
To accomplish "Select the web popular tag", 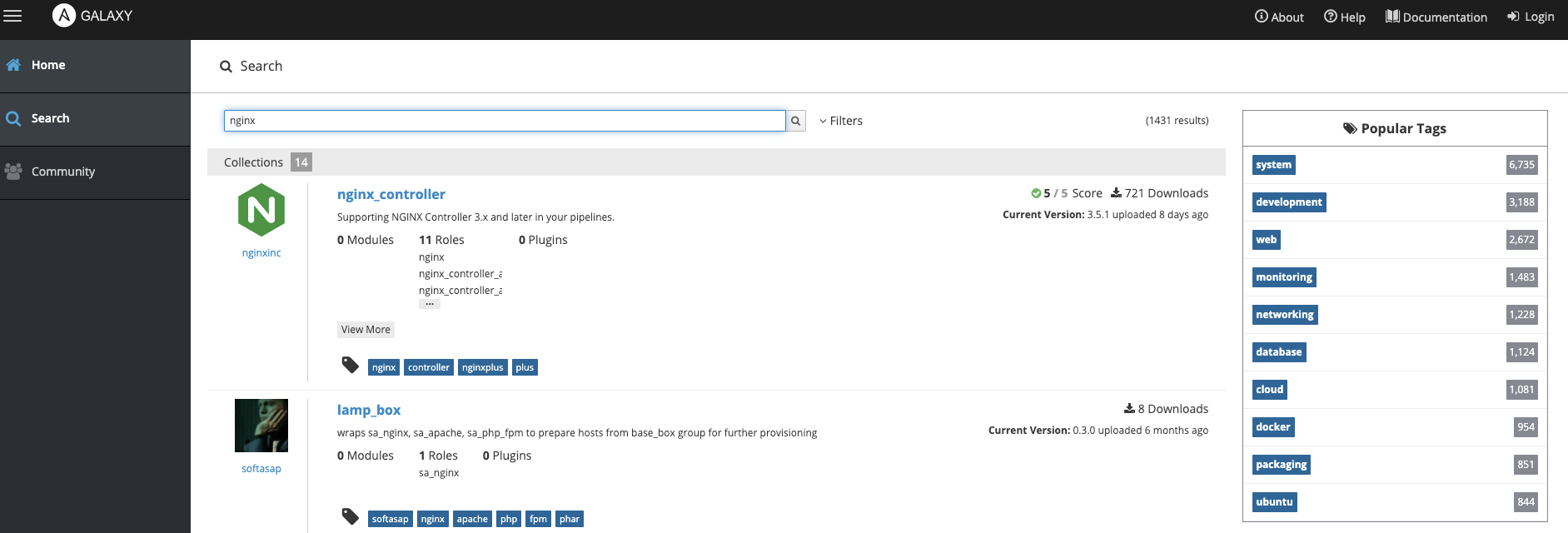I will [x=1267, y=240].
